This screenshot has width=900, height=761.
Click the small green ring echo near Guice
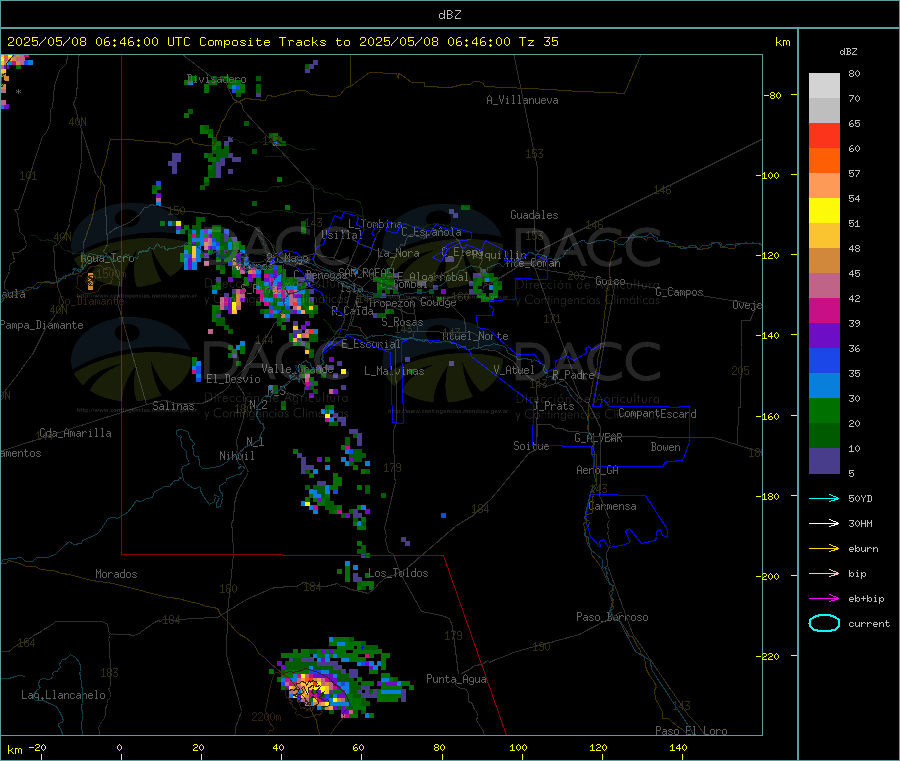[x=487, y=286]
